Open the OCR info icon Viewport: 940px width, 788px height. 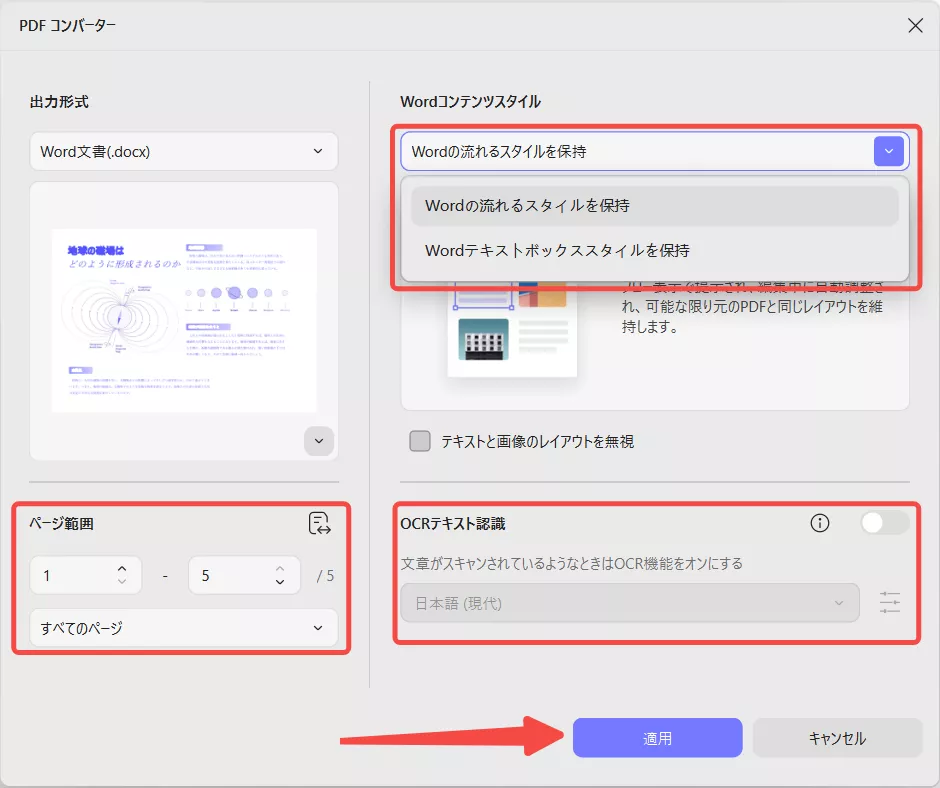point(820,523)
